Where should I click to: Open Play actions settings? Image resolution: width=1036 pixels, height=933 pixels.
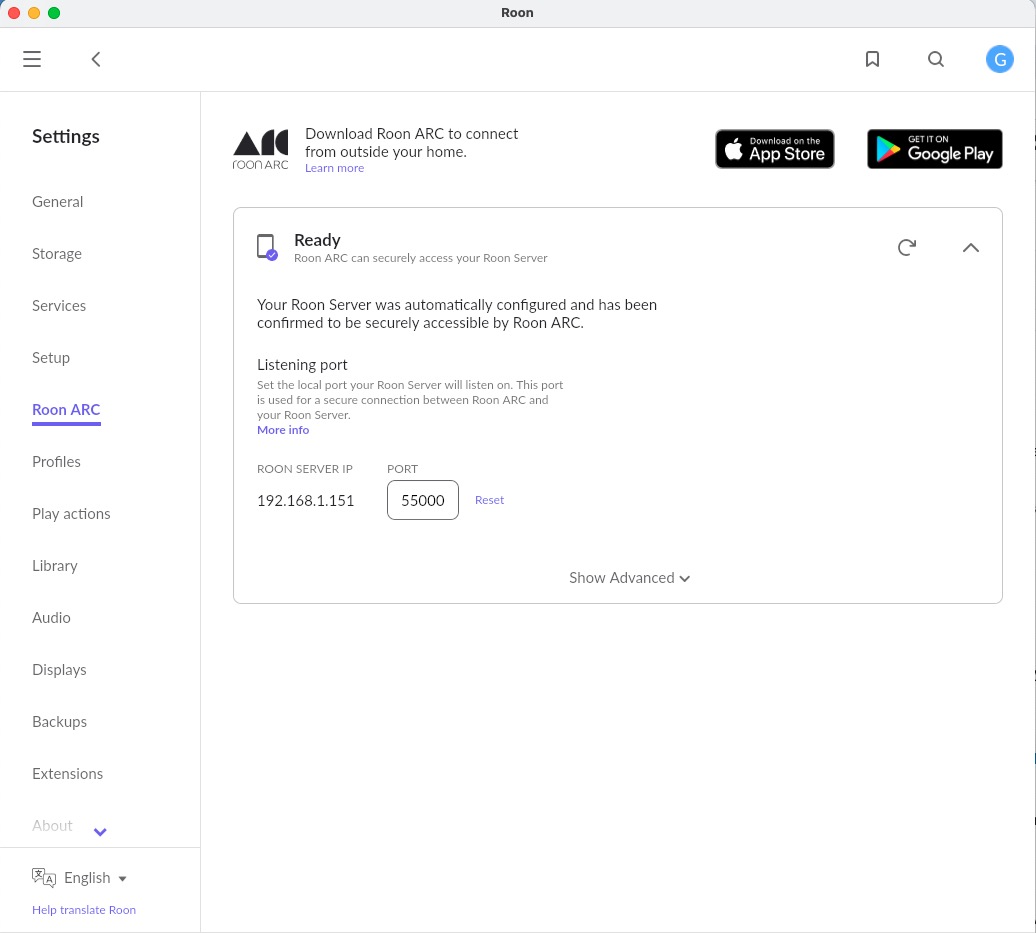[x=71, y=513]
